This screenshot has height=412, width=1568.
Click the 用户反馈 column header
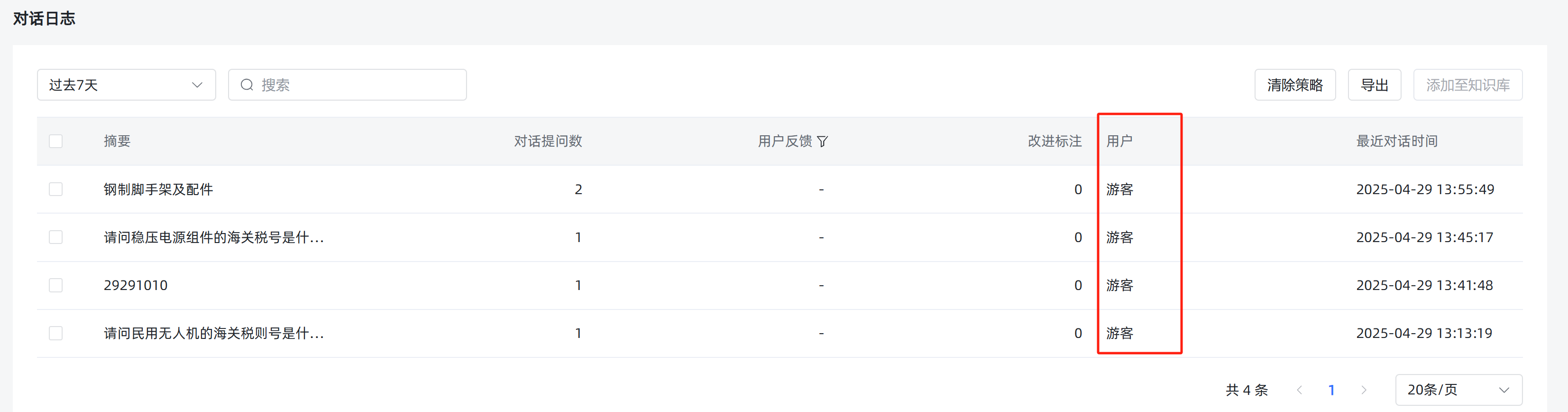(x=785, y=141)
